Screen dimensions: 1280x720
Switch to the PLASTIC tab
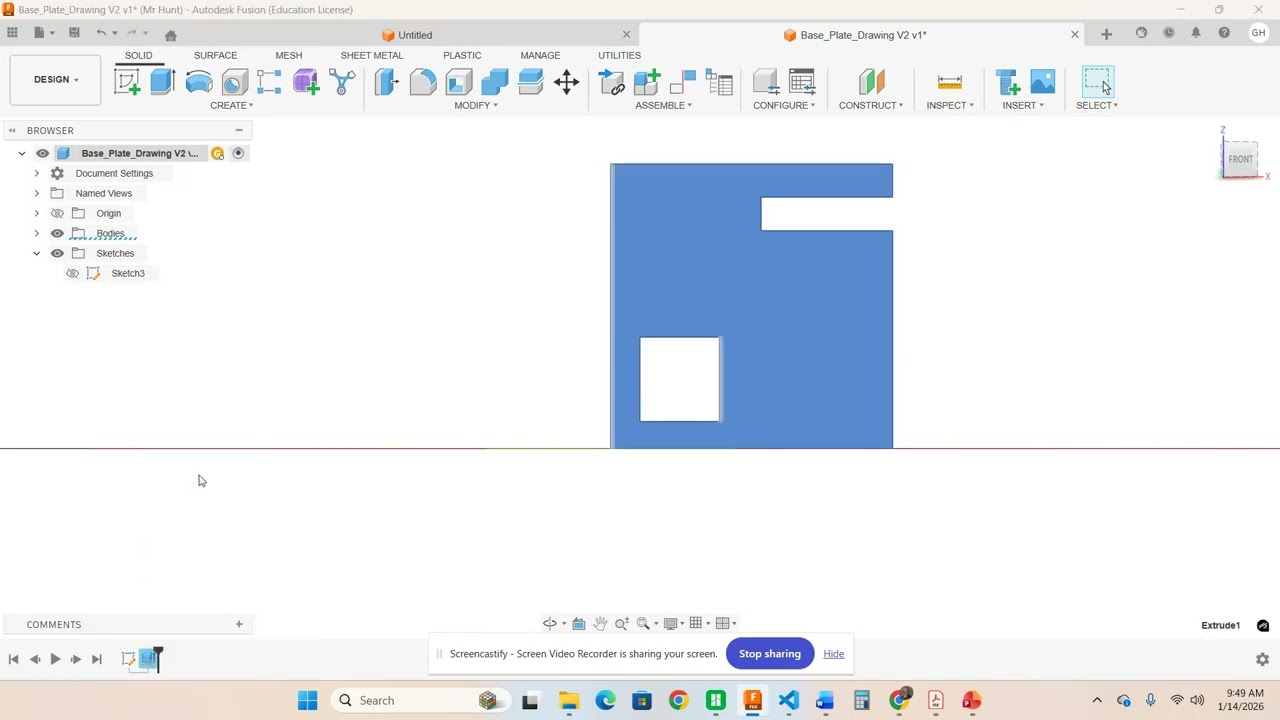click(x=462, y=55)
